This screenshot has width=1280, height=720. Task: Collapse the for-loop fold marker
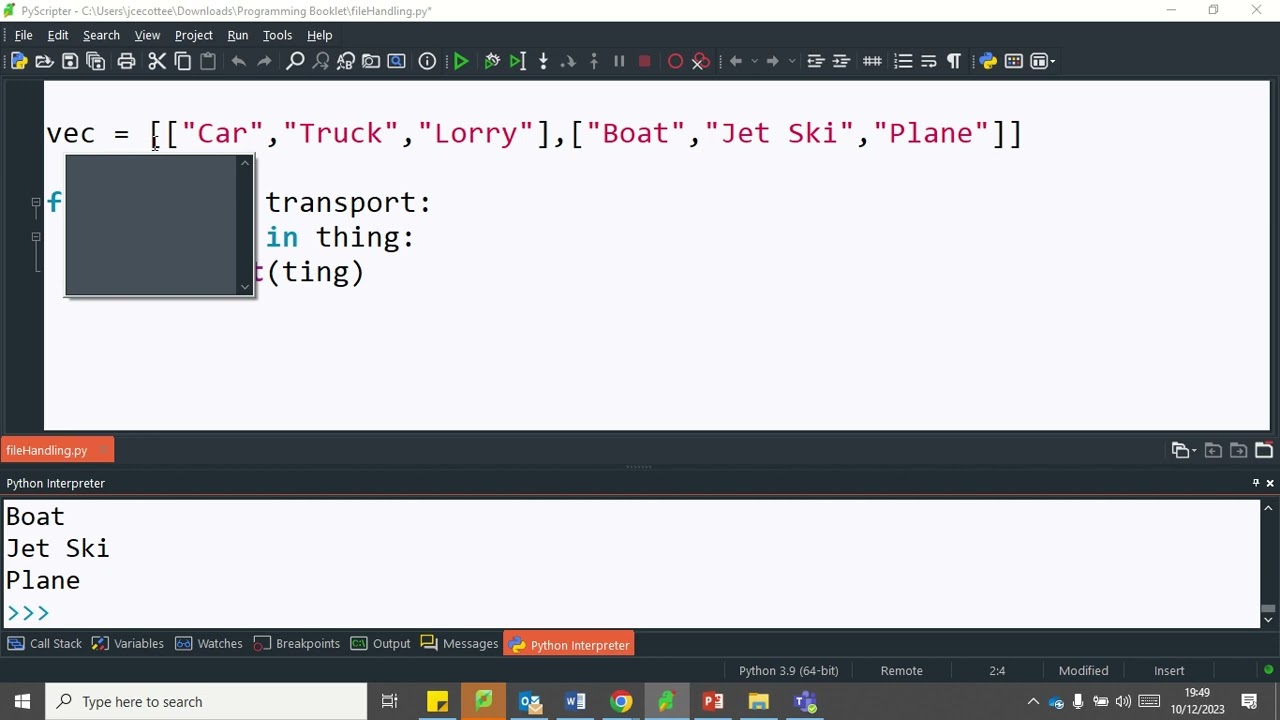(x=36, y=203)
